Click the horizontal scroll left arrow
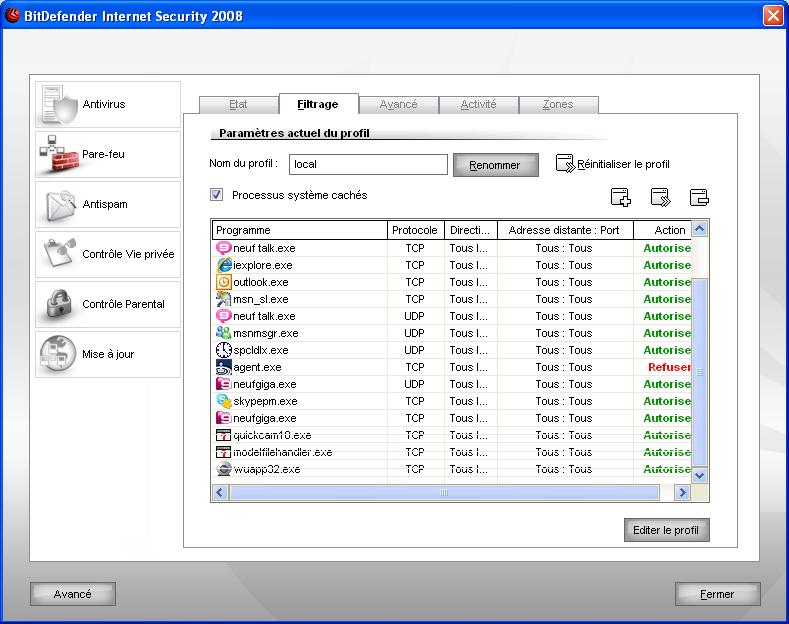 point(220,492)
